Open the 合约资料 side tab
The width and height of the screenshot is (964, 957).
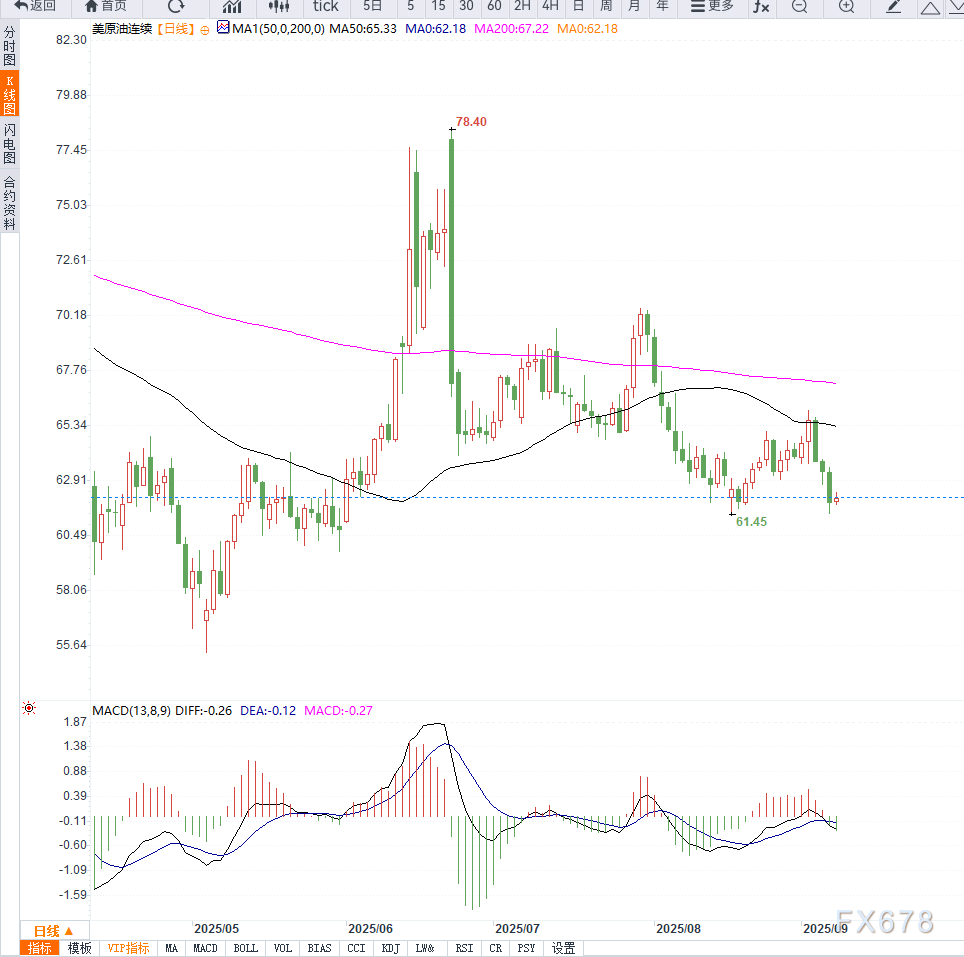tap(10, 203)
